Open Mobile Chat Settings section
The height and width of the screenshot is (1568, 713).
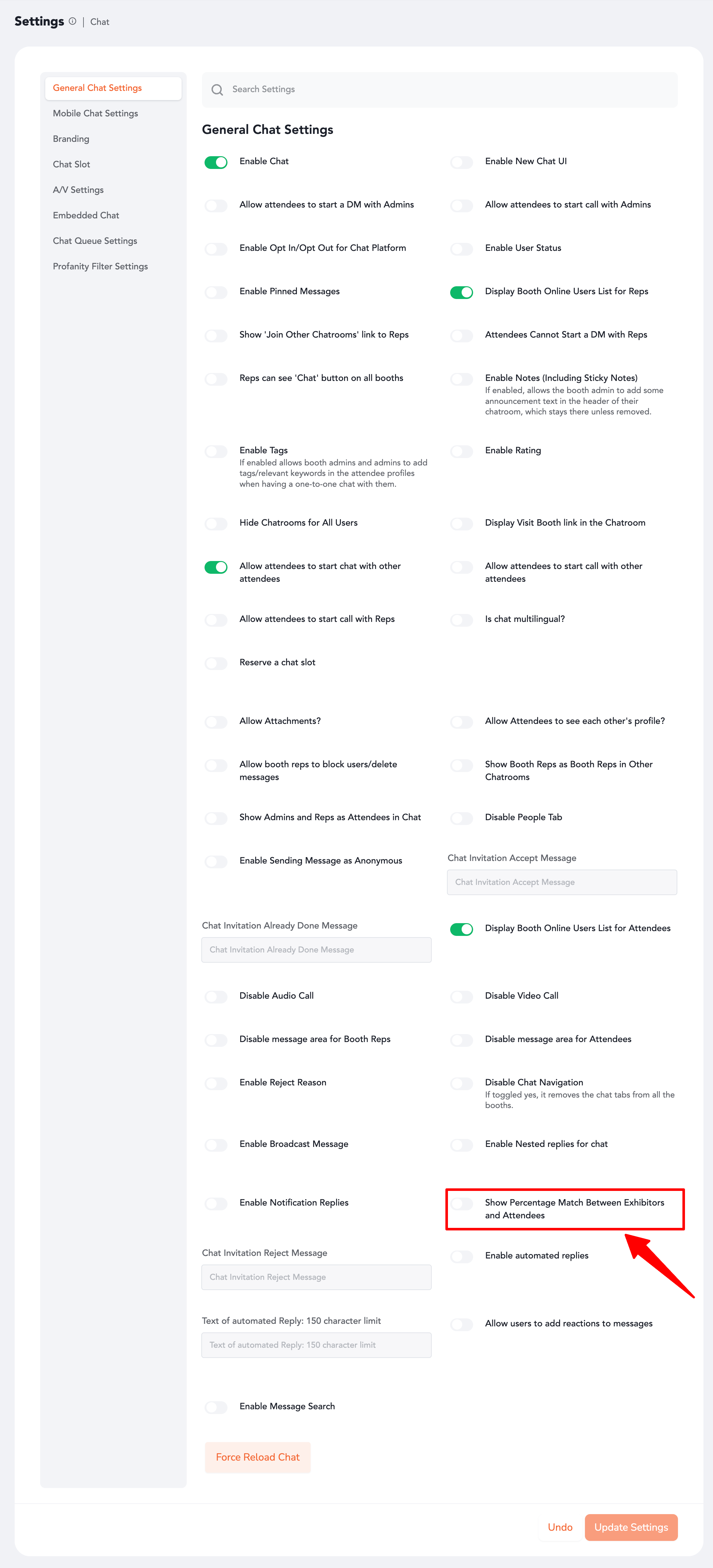(96, 113)
